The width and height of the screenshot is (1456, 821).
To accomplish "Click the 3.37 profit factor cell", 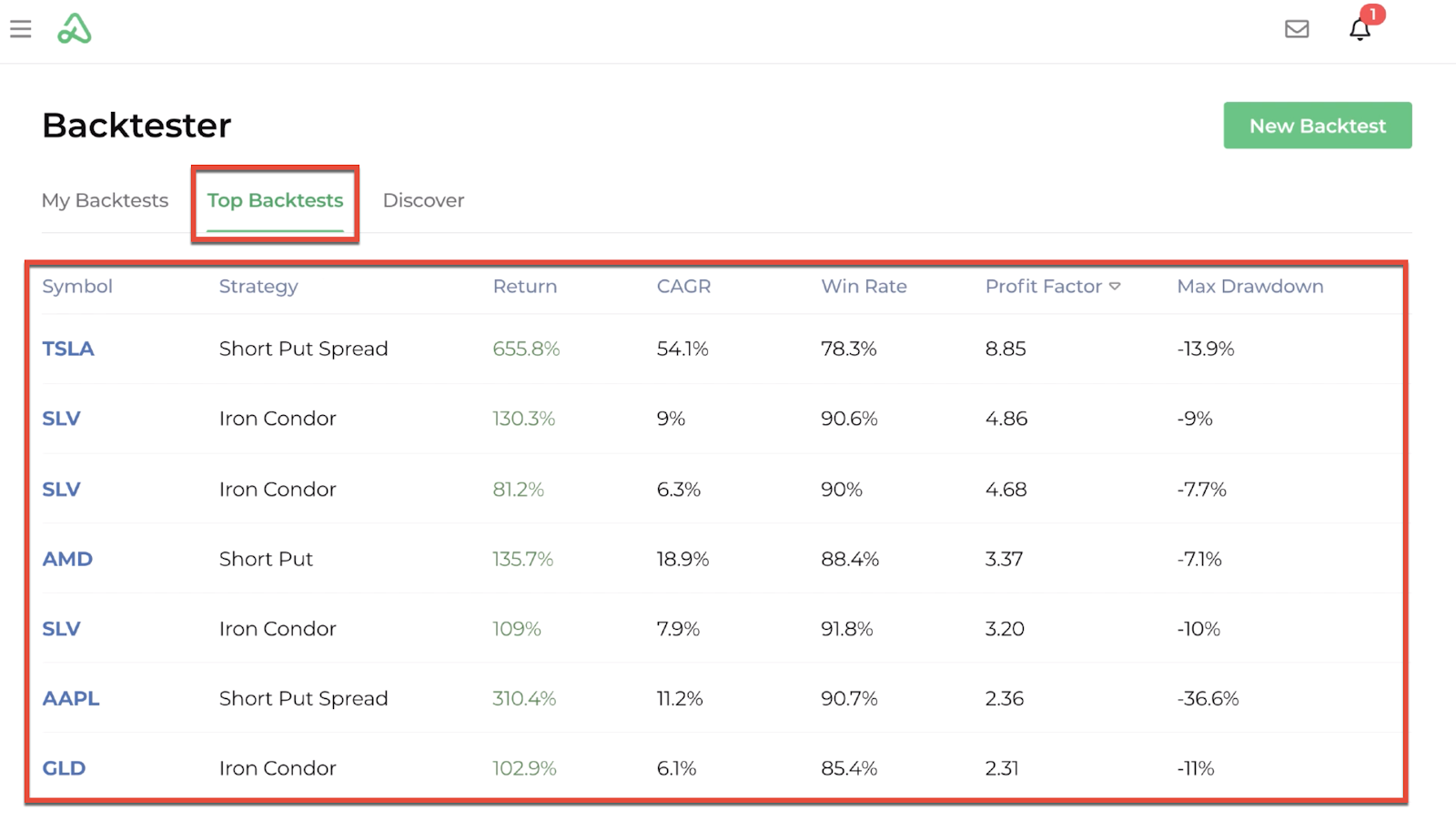I will pos(1005,559).
